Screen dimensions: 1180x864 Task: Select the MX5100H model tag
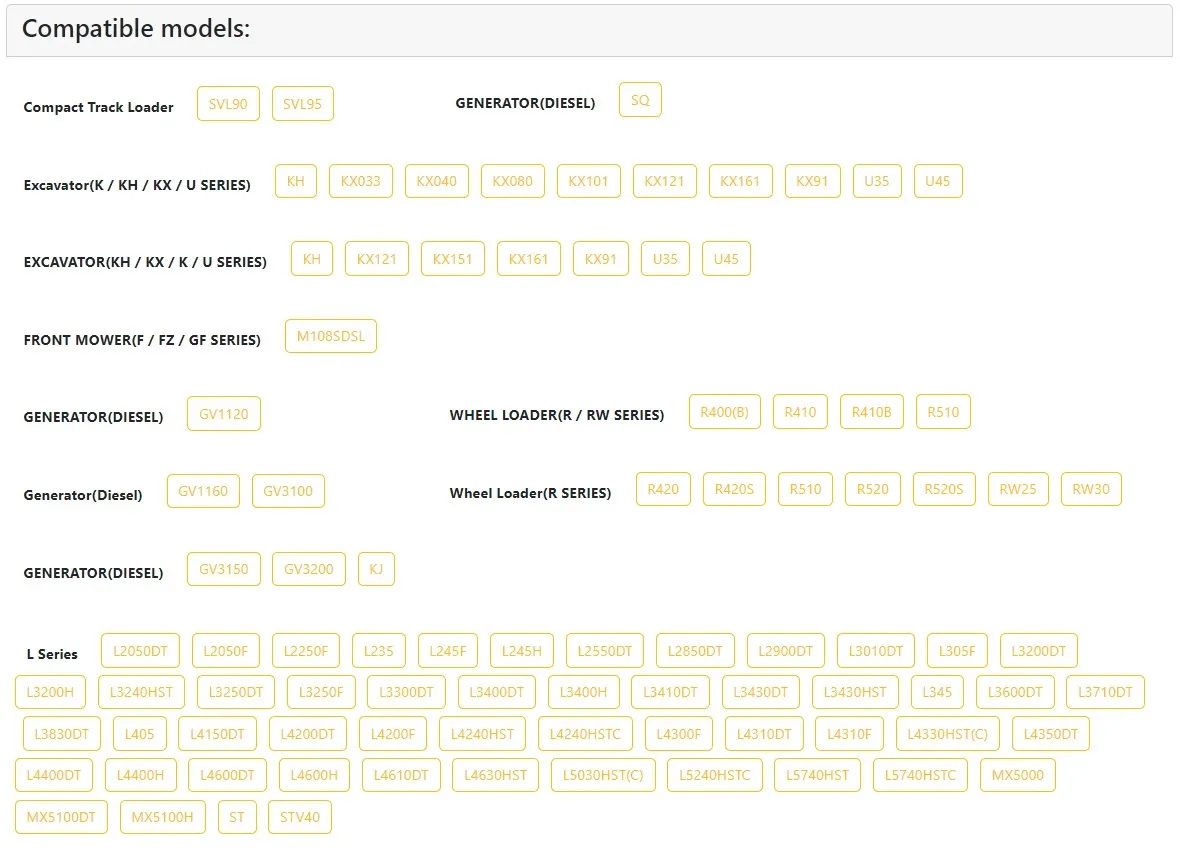tap(163, 817)
